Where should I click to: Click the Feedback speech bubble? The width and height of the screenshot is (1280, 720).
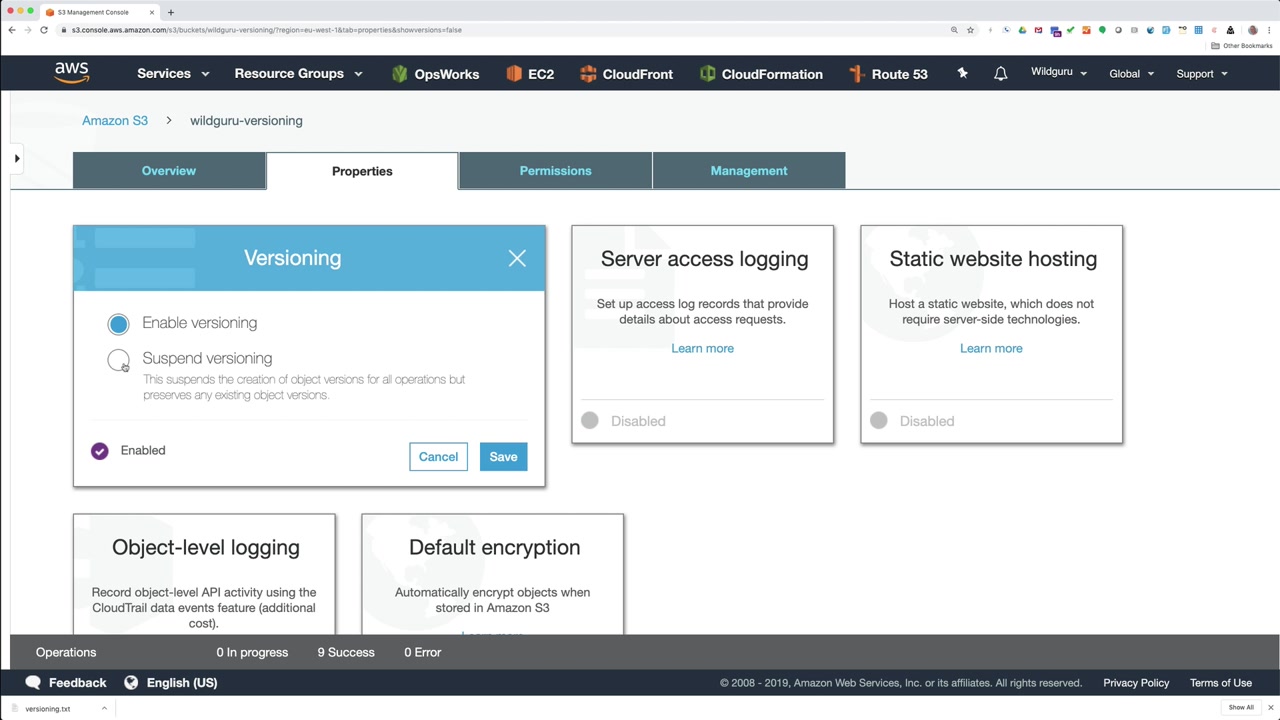(33, 682)
